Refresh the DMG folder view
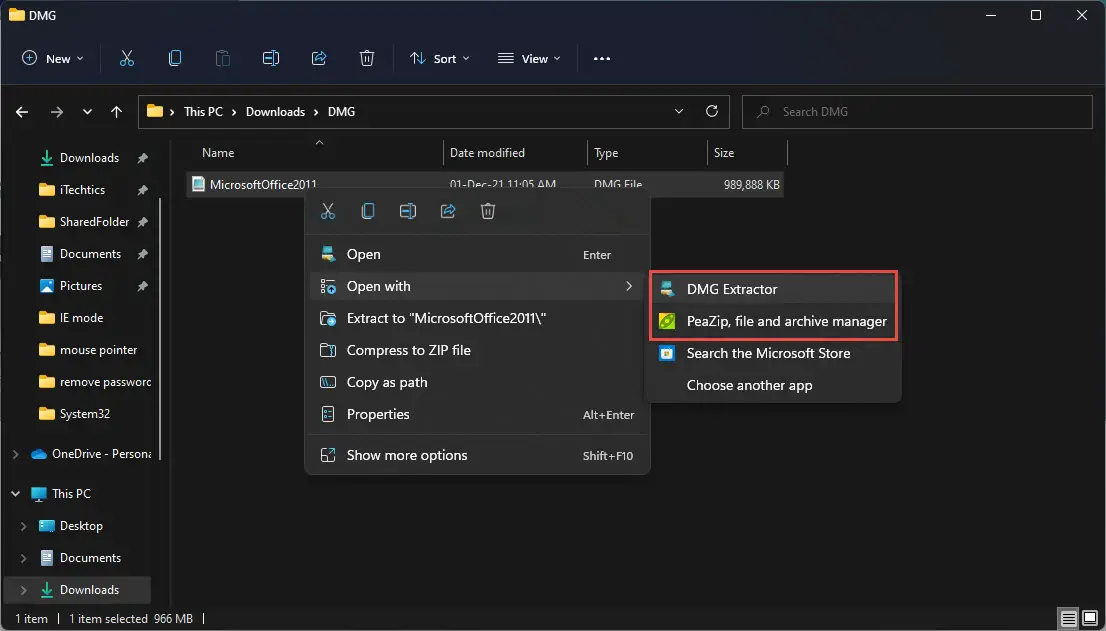This screenshot has height=631, width=1106. click(712, 111)
